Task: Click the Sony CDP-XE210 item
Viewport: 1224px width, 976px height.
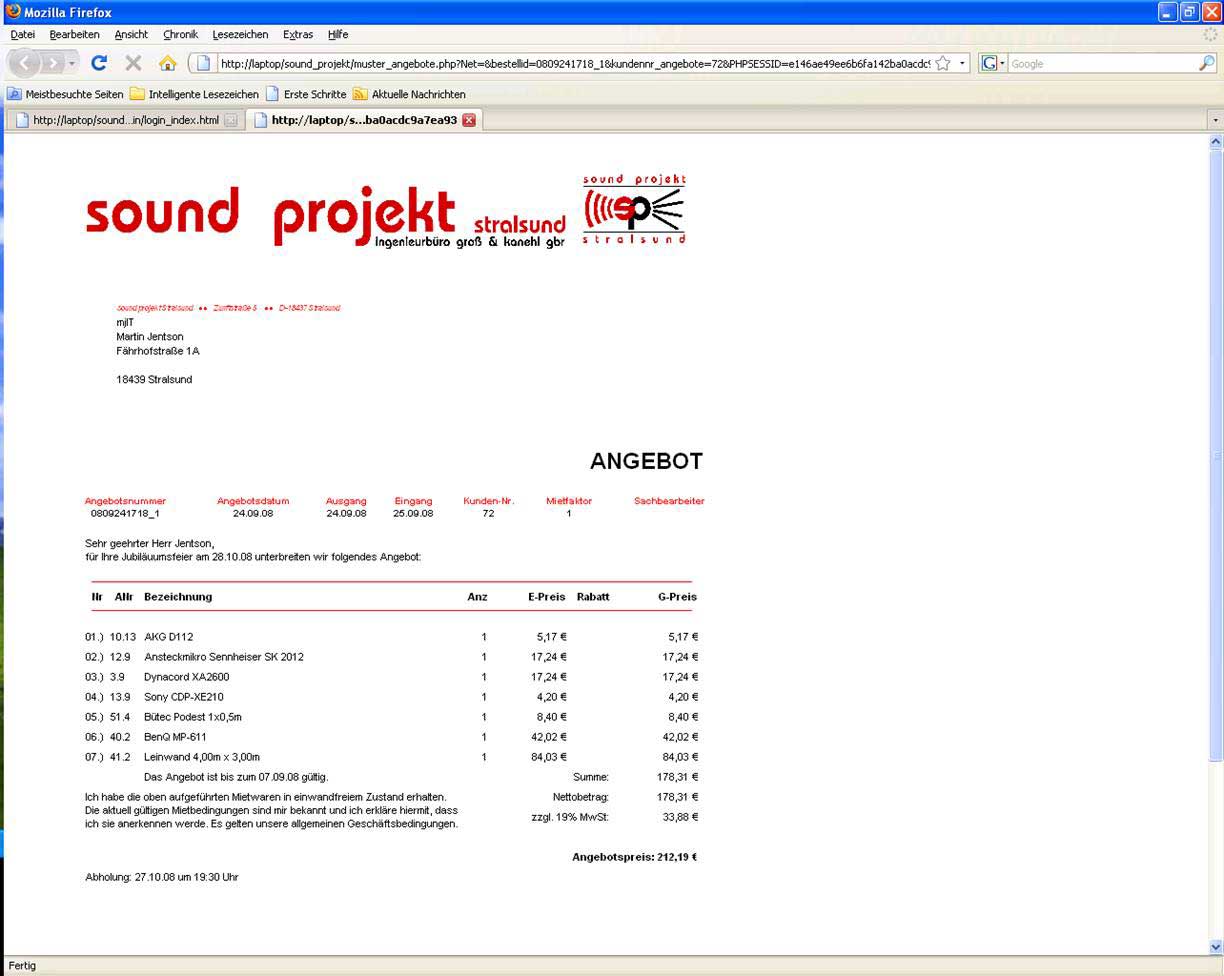Action: (x=184, y=697)
